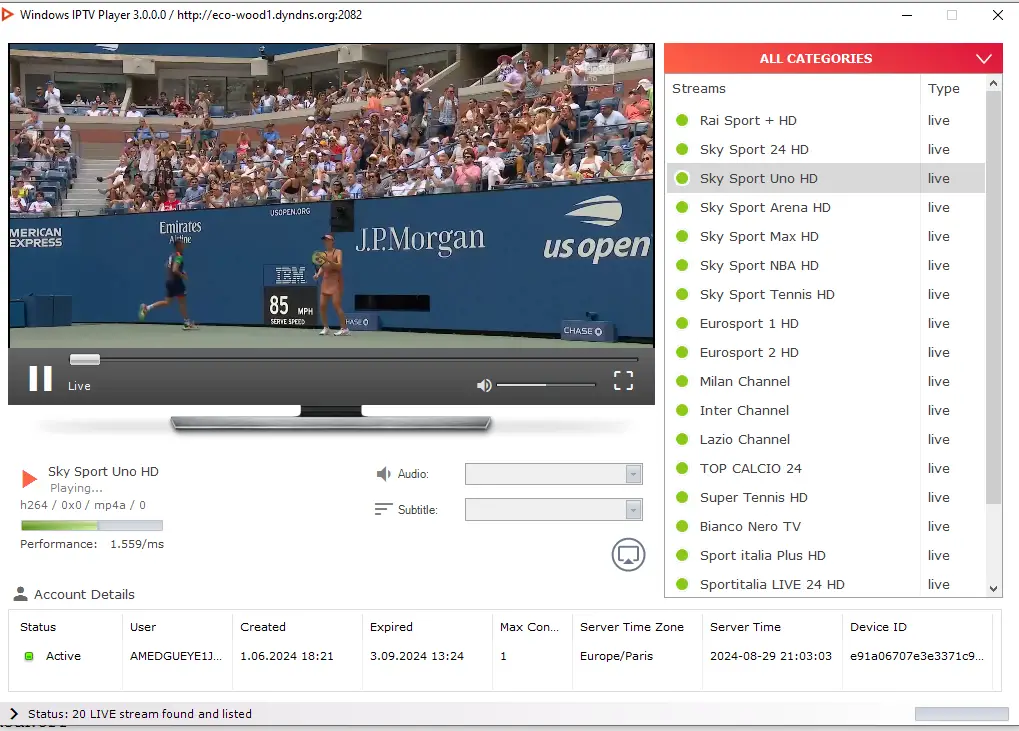Mute the player volume speaker icon

coord(484,385)
